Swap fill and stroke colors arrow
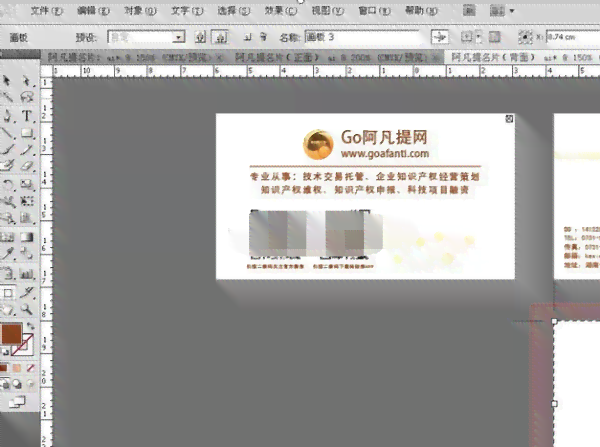The image size is (600, 447). click(30, 326)
